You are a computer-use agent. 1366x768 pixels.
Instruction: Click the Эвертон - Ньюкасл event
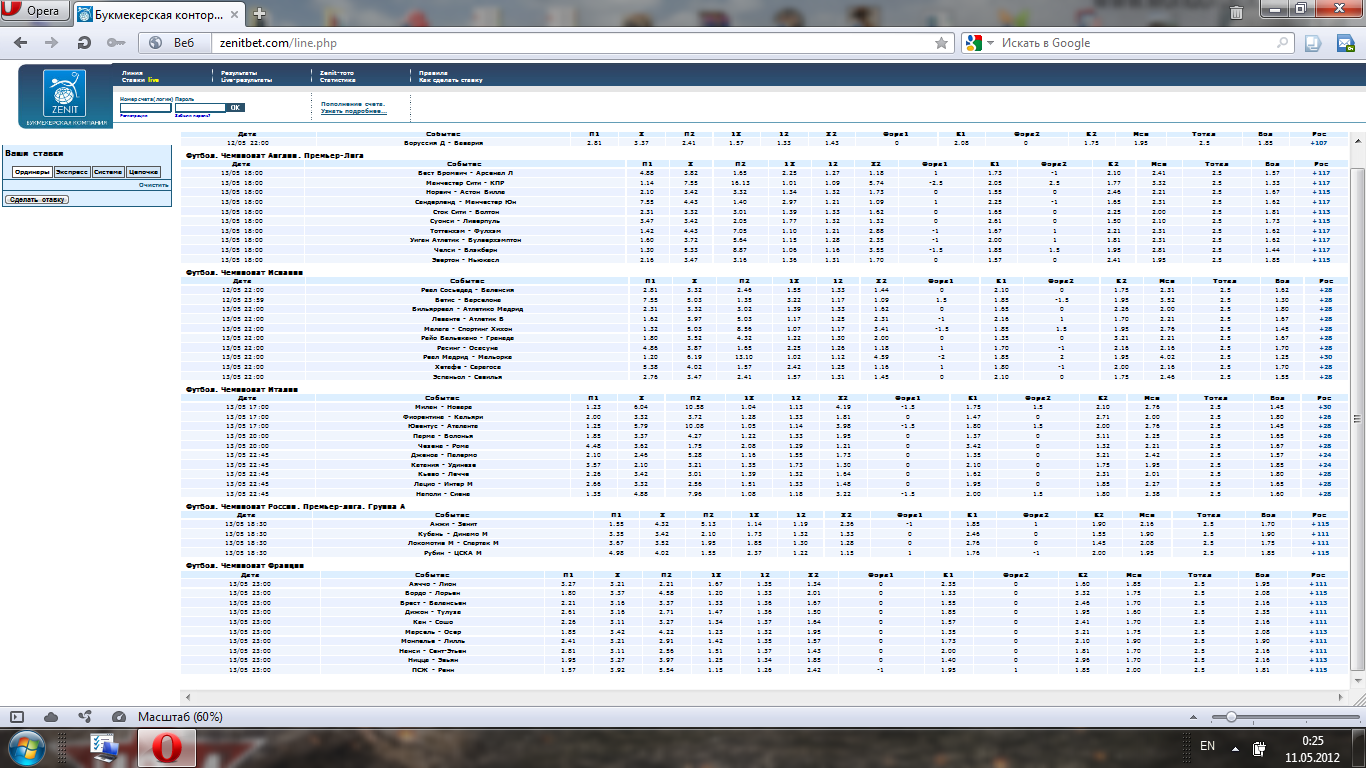tap(465, 260)
